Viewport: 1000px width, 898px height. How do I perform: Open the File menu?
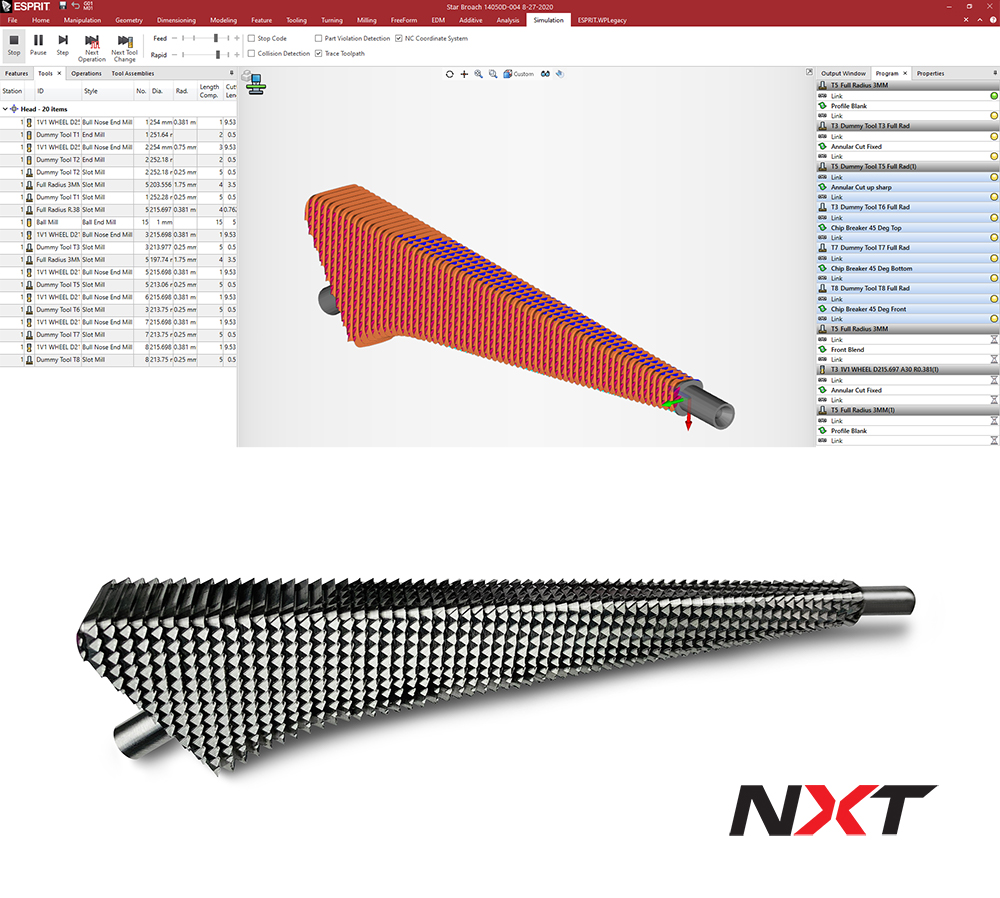coord(12,20)
